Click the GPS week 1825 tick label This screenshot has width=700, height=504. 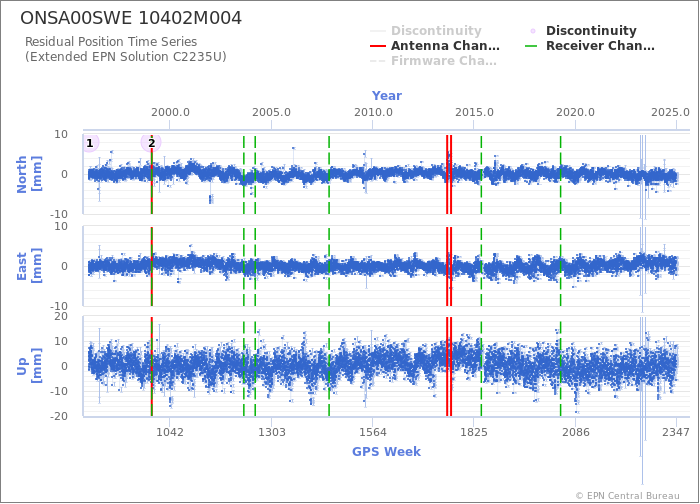[x=474, y=432]
